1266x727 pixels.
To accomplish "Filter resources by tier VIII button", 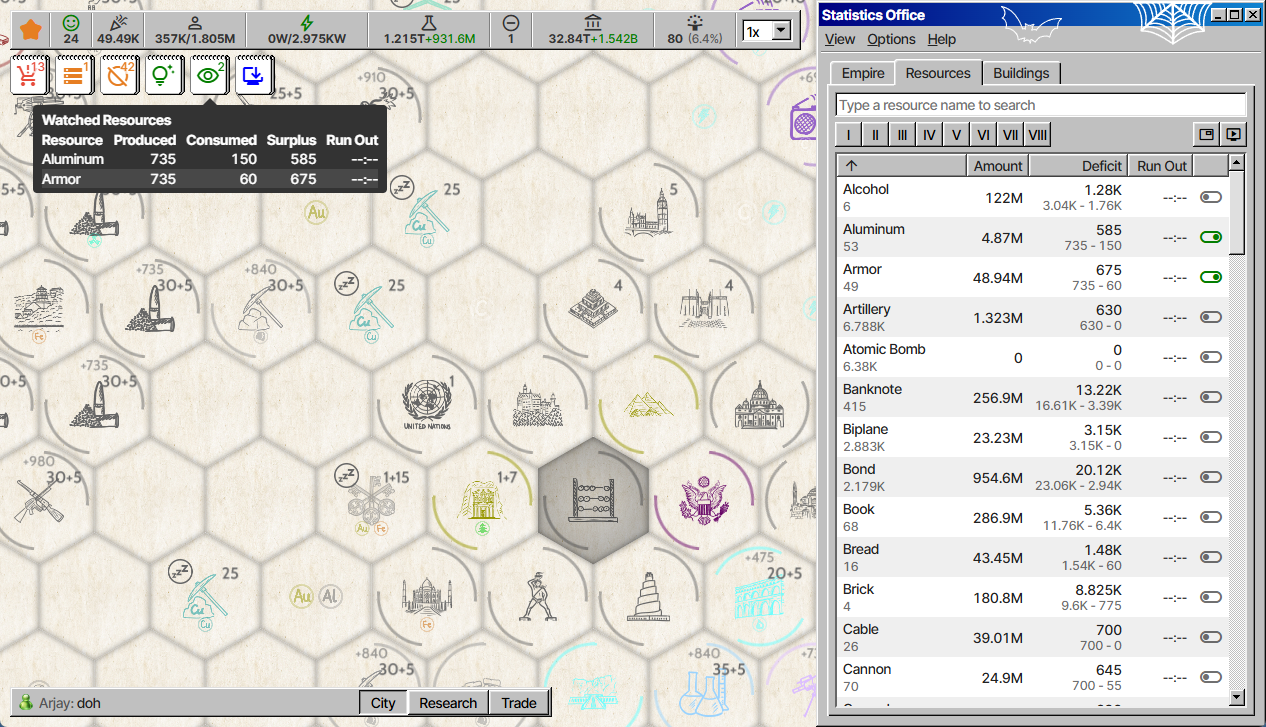I will pyautogui.click(x=1038, y=135).
